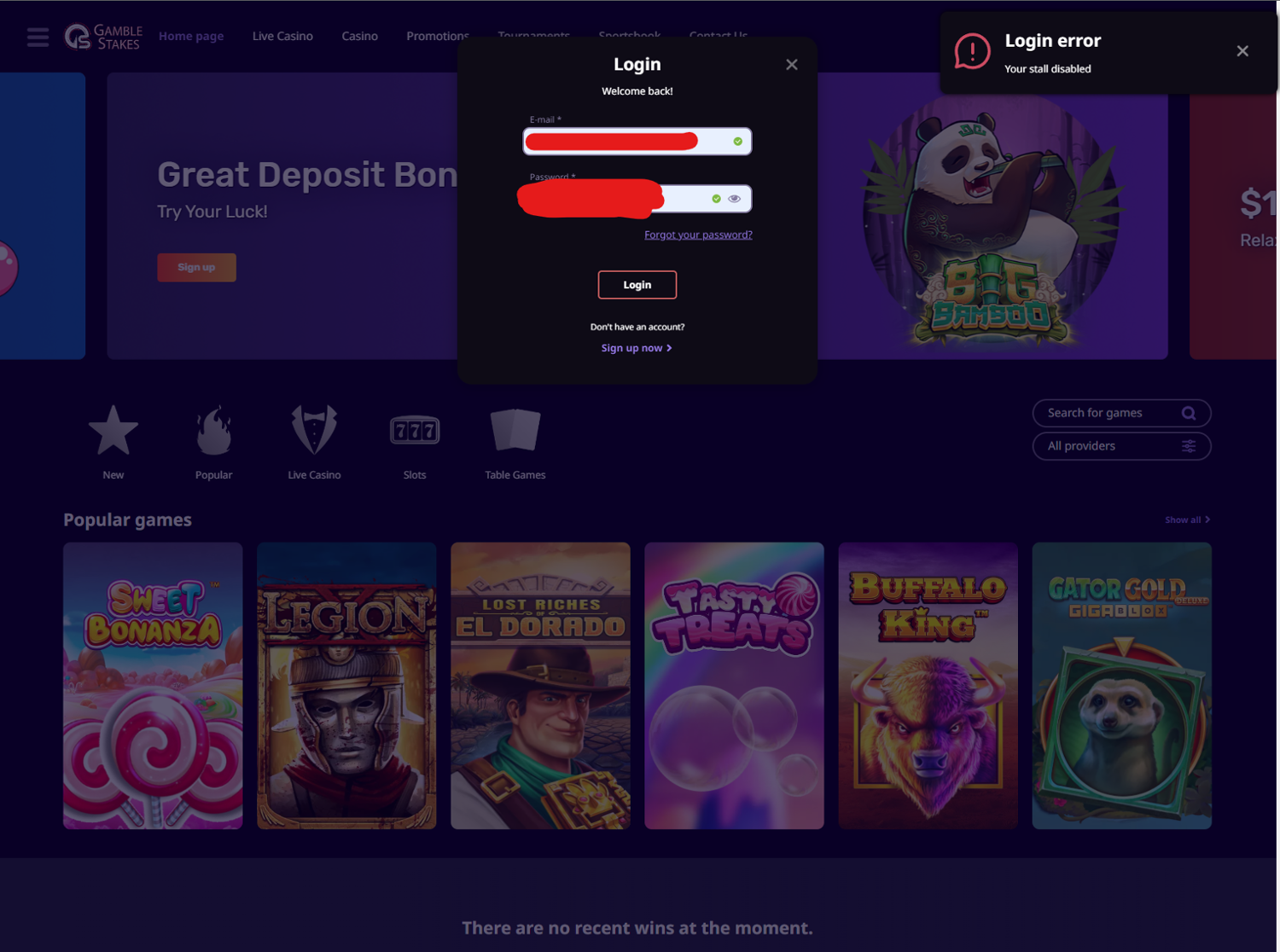Go to Promotions in the navigation
Image resolution: width=1280 pixels, height=952 pixels.
click(x=438, y=36)
